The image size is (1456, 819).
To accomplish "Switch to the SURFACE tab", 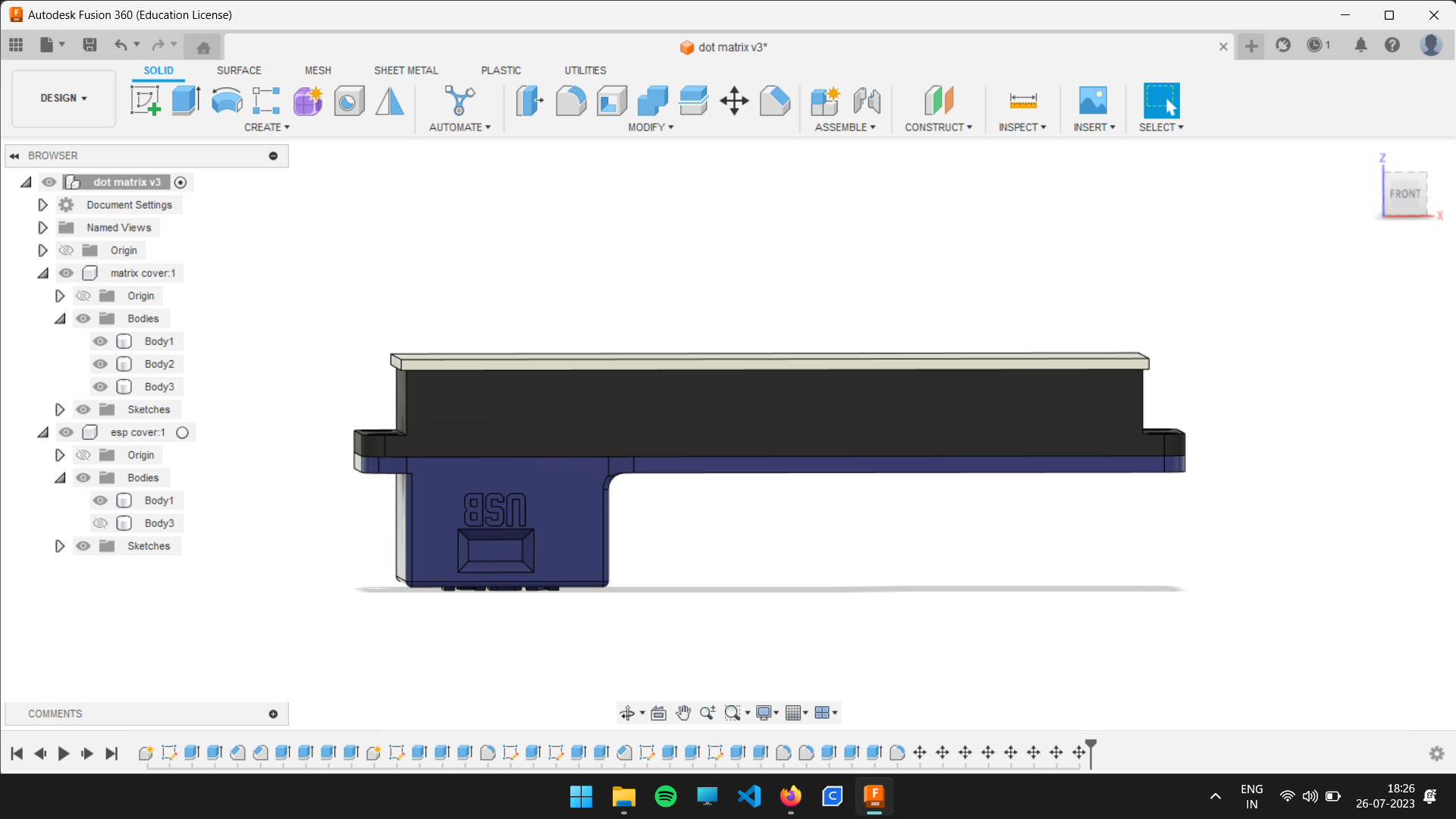I will click(x=238, y=70).
